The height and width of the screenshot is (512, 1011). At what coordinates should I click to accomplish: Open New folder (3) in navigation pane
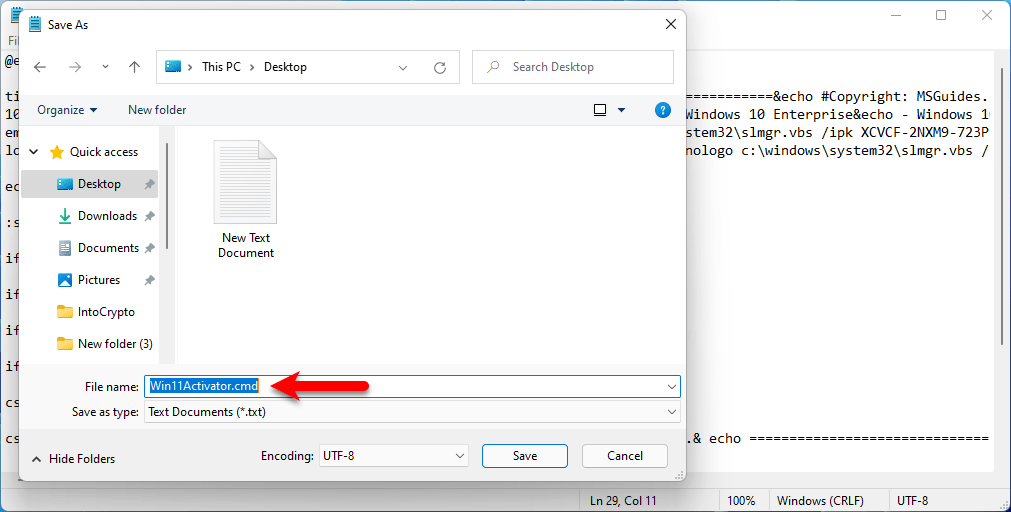click(105, 344)
